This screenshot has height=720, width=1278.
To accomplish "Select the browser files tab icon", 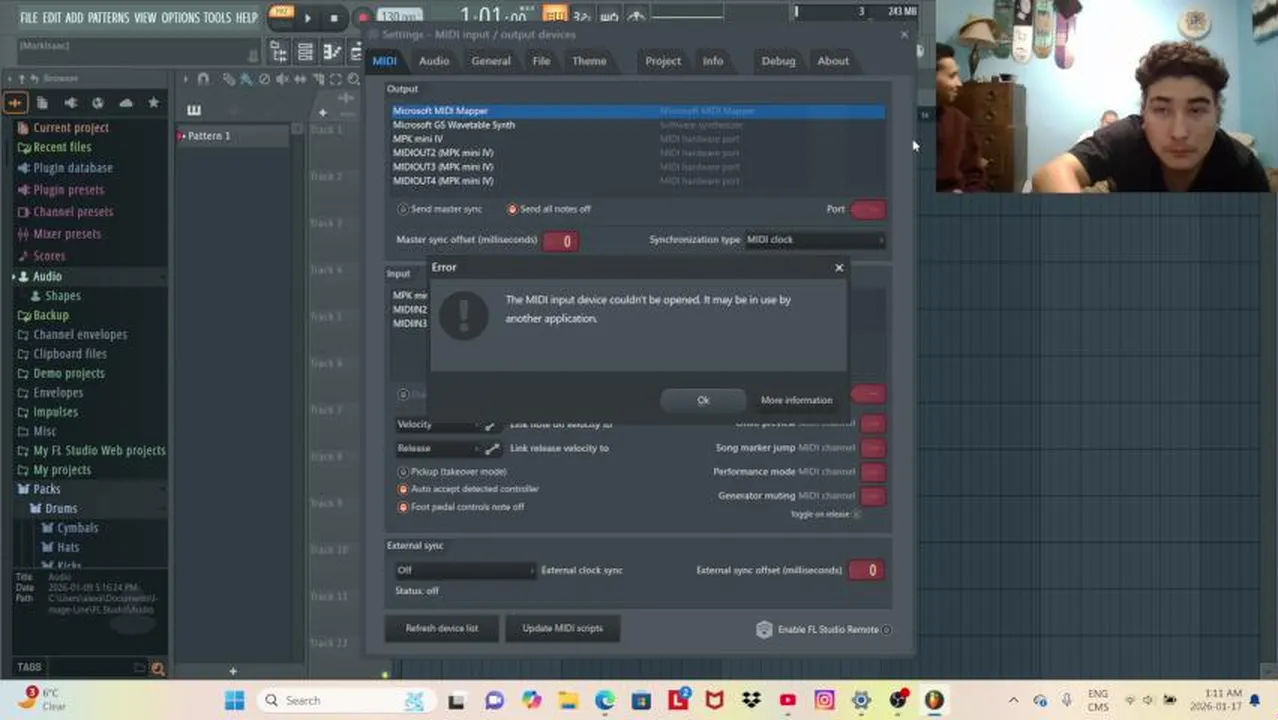I will tap(42, 102).
